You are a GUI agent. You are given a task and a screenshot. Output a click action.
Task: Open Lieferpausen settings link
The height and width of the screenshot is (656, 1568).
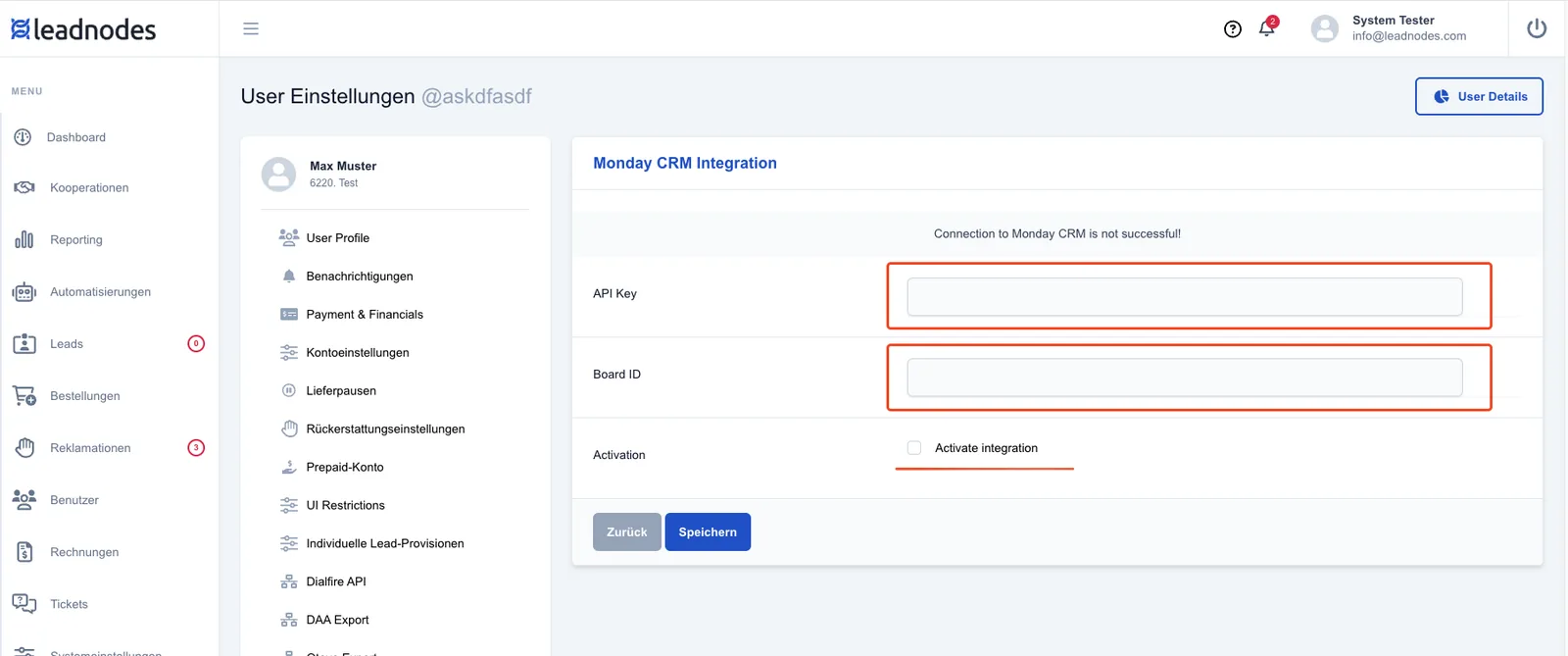341,390
